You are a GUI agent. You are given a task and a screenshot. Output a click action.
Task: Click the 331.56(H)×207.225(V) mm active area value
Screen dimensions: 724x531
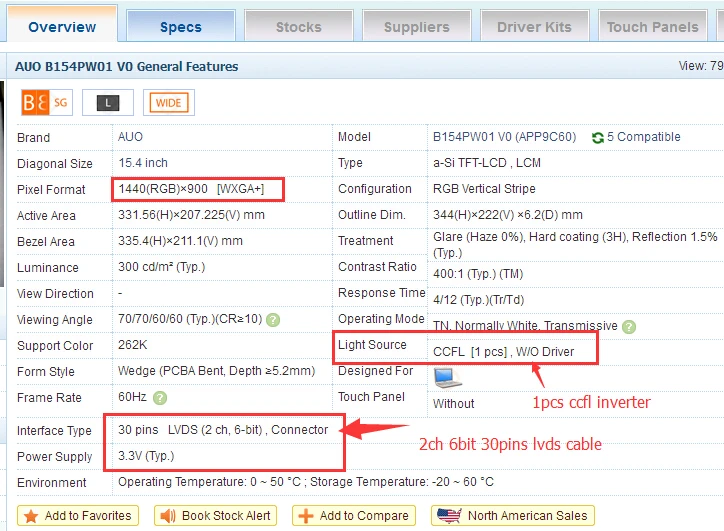click(191, 215)
